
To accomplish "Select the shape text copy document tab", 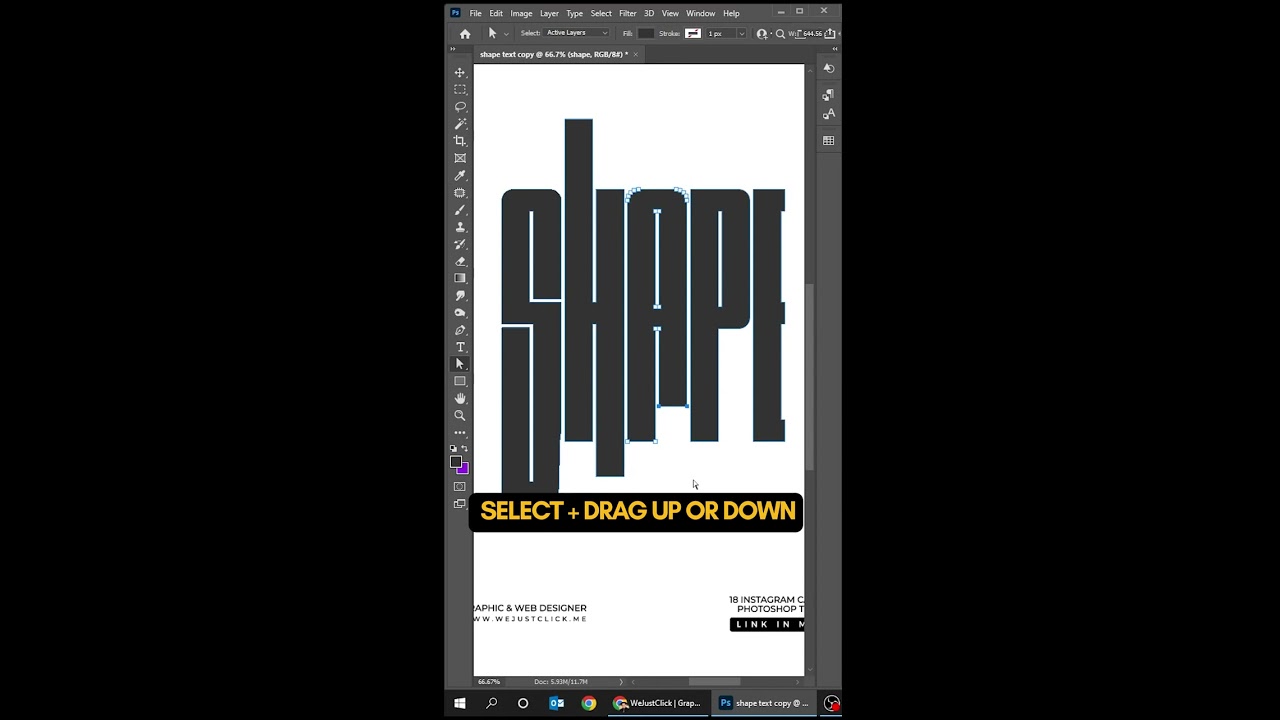I will [x=554, y=54].
